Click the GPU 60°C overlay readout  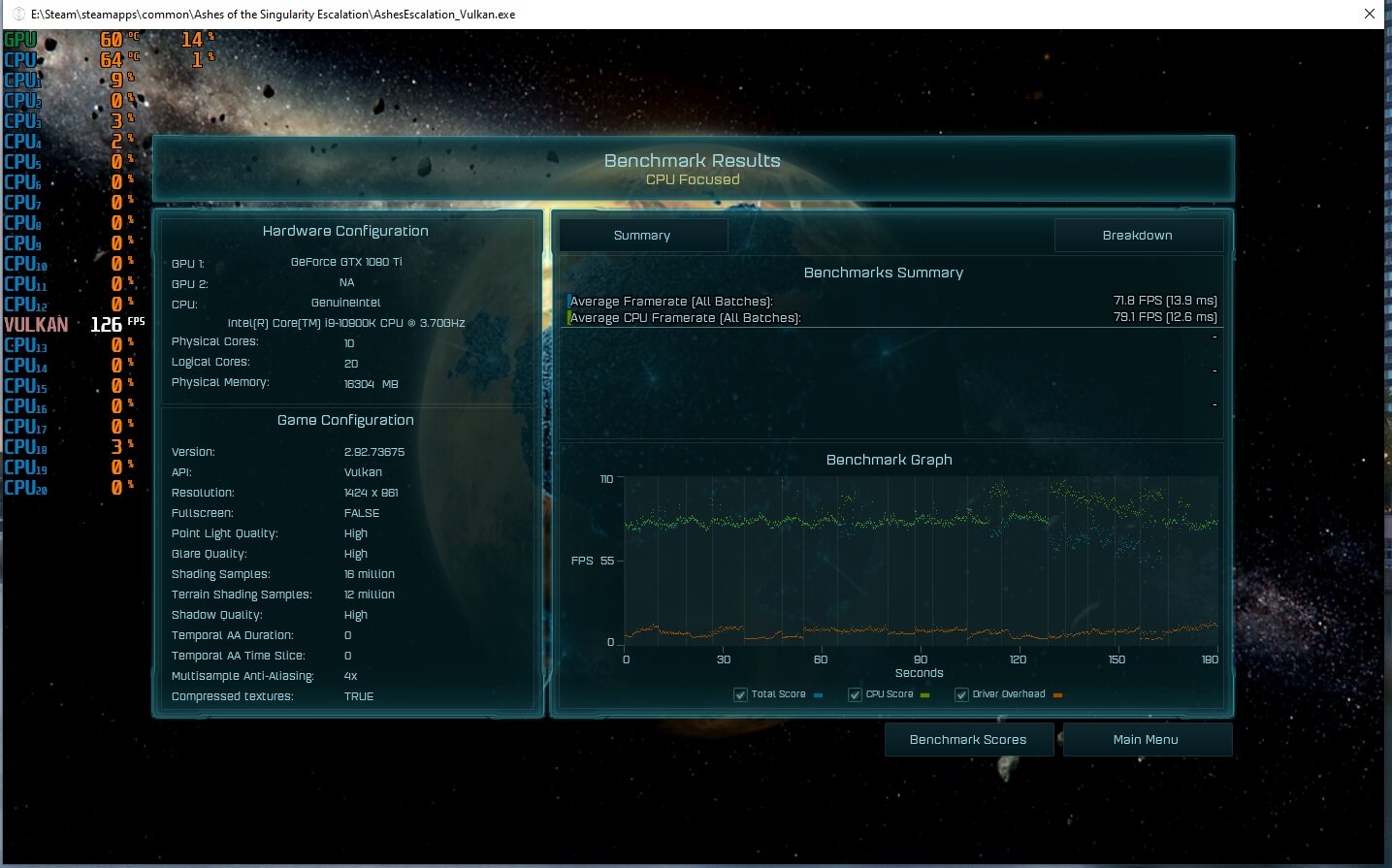click(73, 40)
